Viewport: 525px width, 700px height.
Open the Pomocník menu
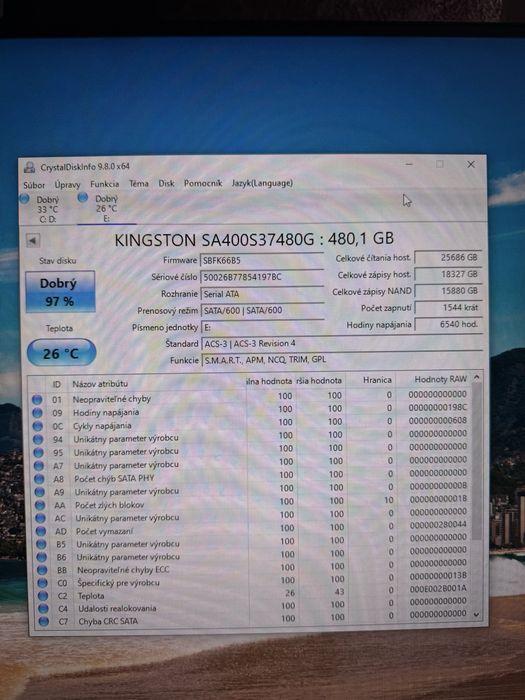[203, 183]
